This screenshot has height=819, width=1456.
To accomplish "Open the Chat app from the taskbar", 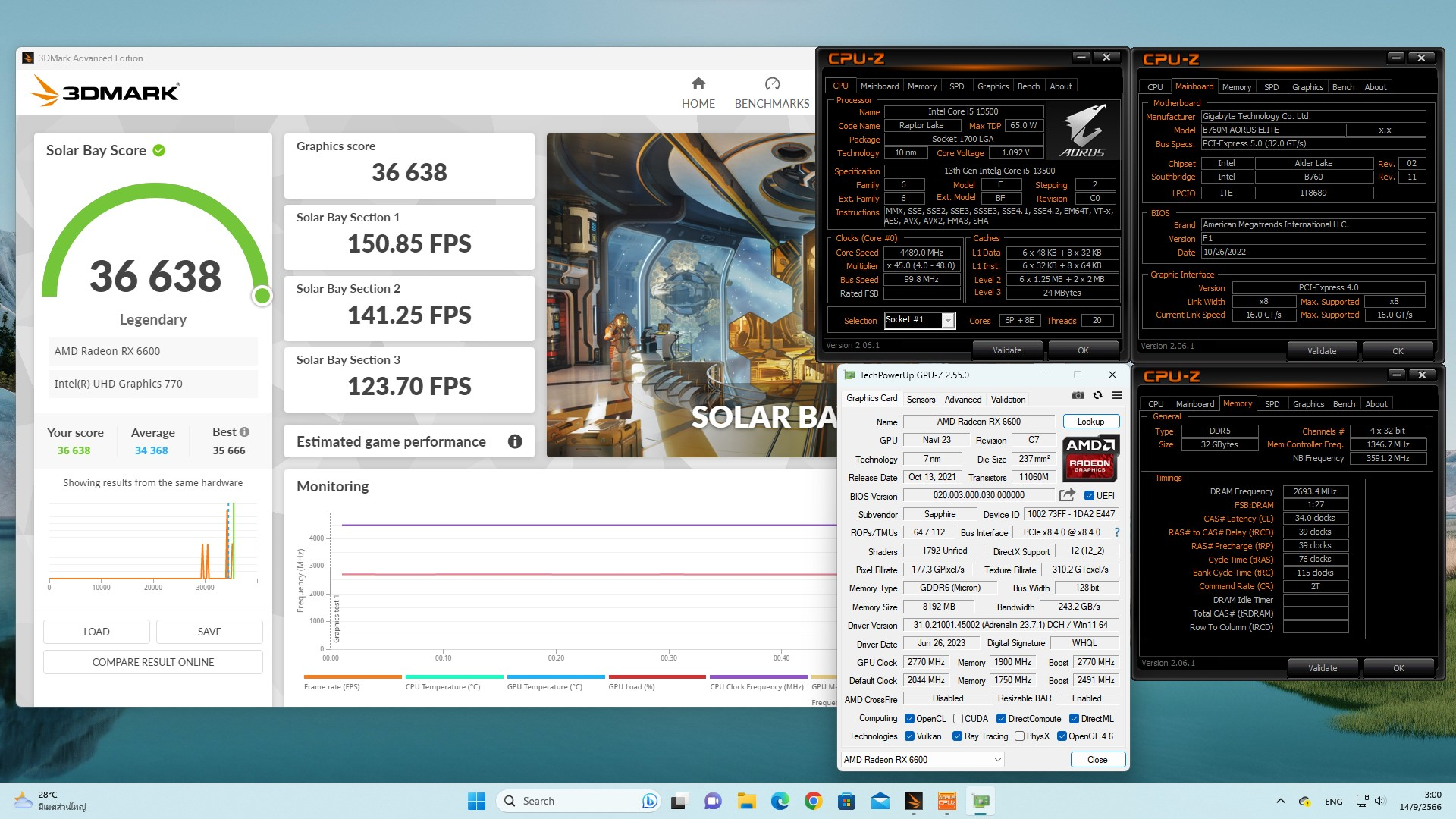I will pos(712,801).
